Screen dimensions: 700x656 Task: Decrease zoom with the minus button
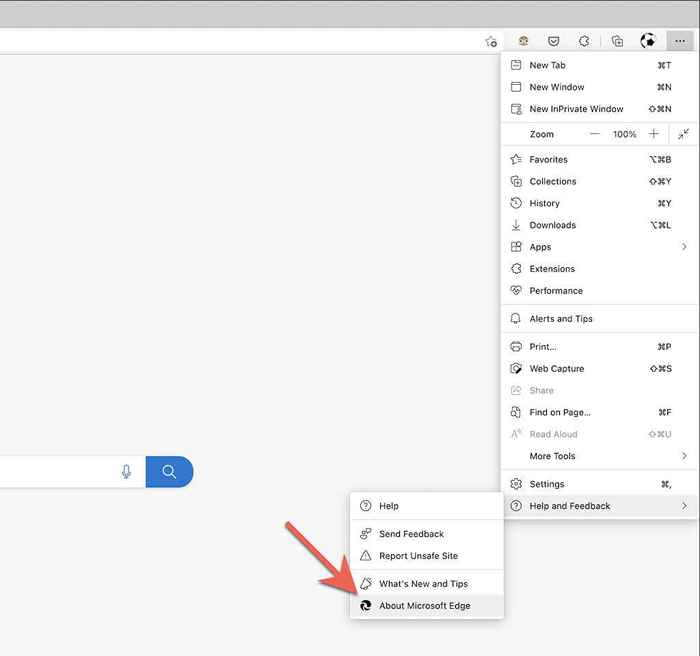tap(595, 134)
